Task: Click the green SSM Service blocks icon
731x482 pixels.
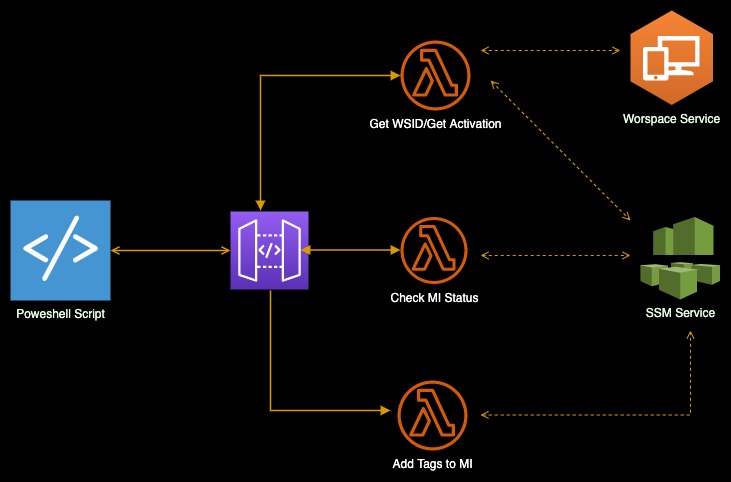Action: tap(680, 258)
